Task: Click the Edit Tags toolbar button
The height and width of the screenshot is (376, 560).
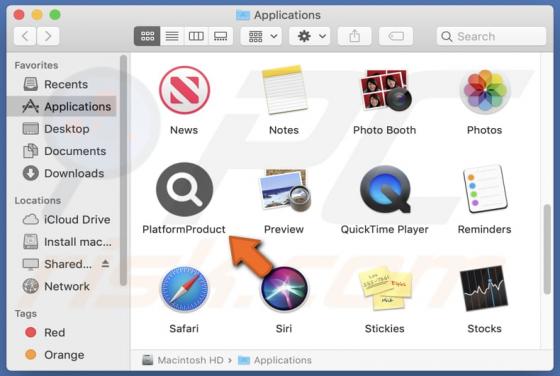Action: pos(396,36)
